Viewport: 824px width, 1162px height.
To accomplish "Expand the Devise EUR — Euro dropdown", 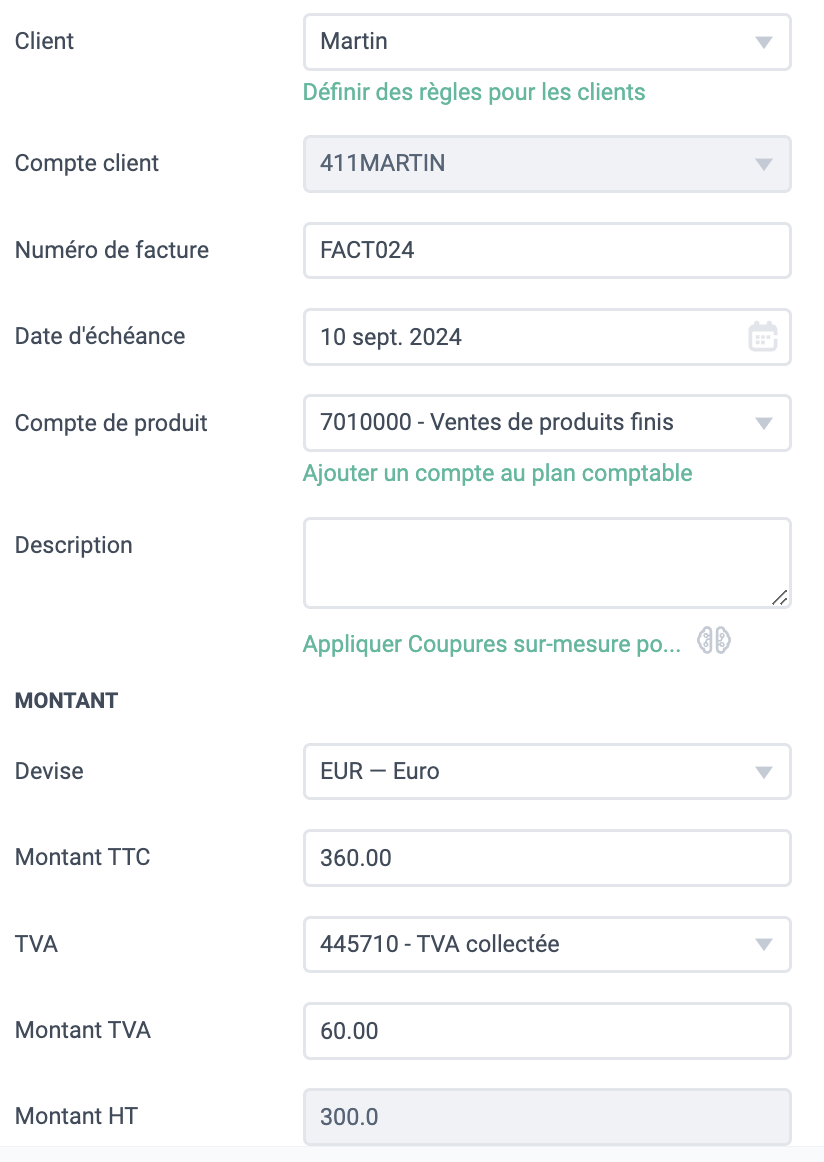I will click(547, 771).
